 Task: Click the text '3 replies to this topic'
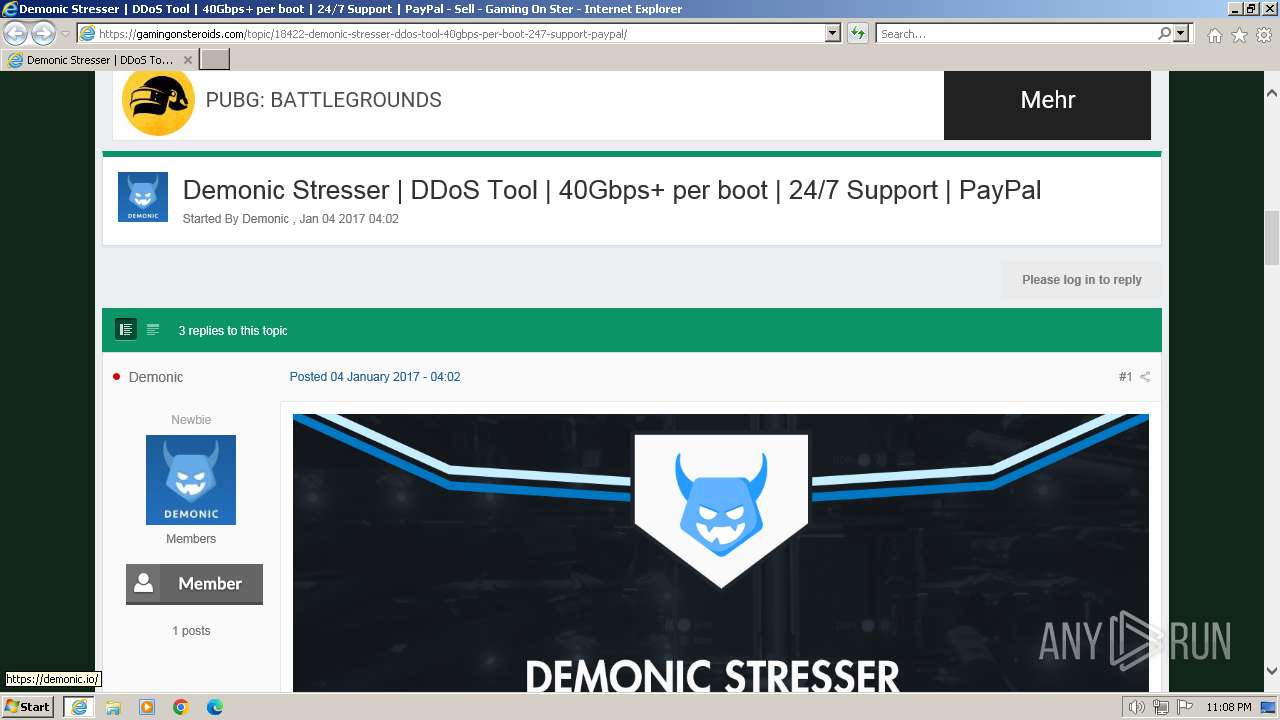tap(233, 331)
